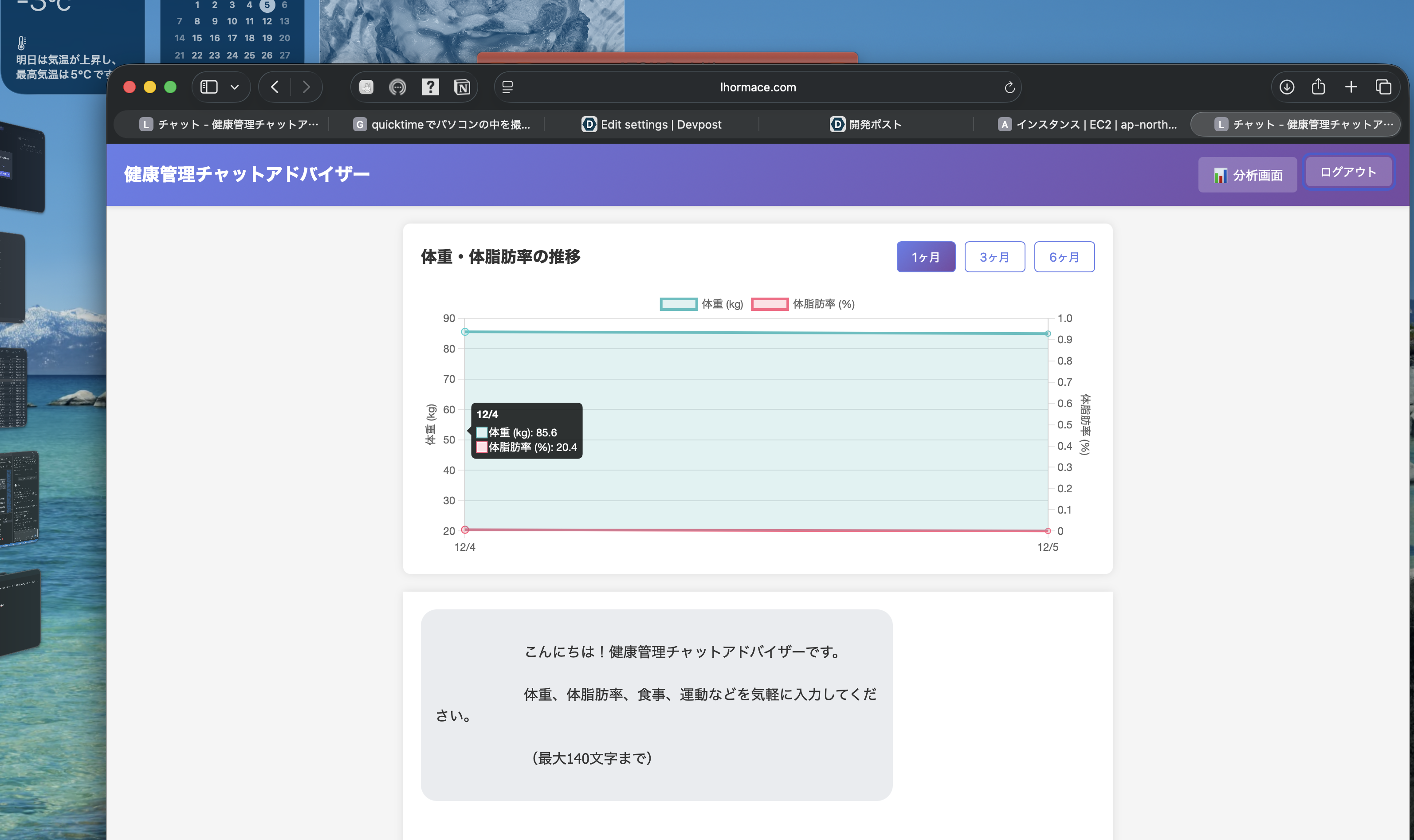Click the share icon in Safari toolbar
1414x840 pixels.
[x=1318, y=87]
